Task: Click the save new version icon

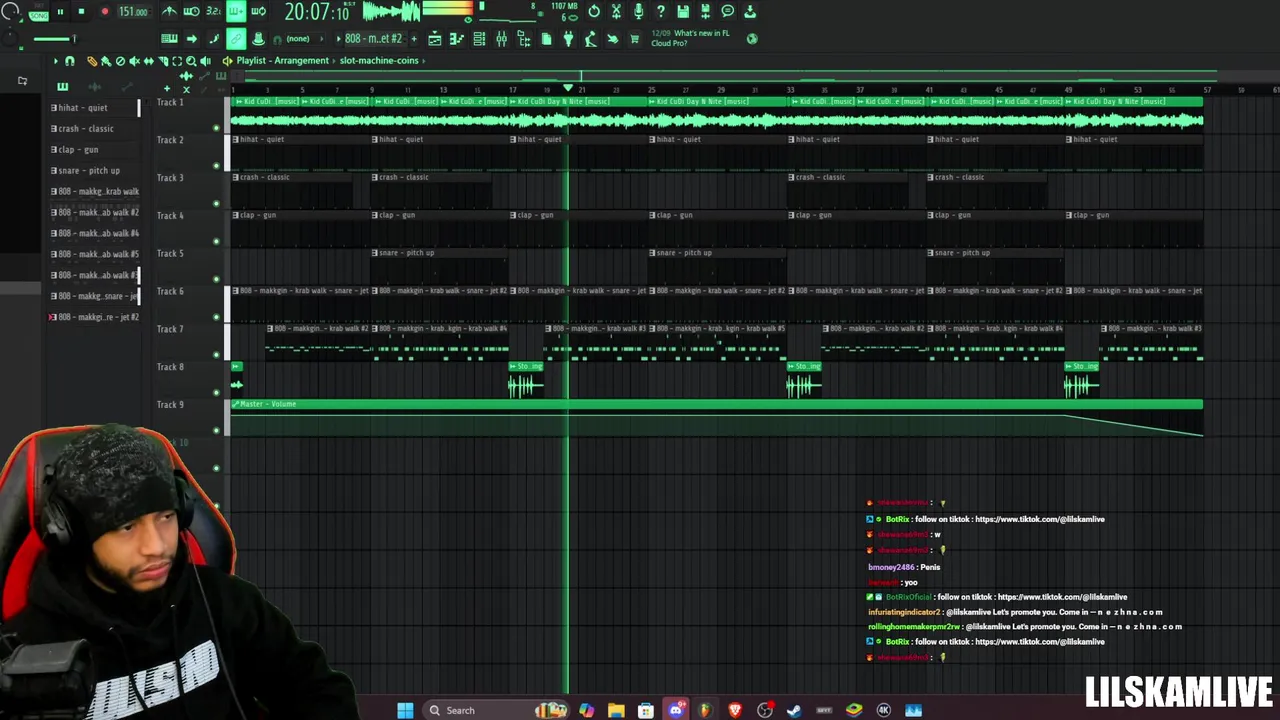Action: (705, 12)
